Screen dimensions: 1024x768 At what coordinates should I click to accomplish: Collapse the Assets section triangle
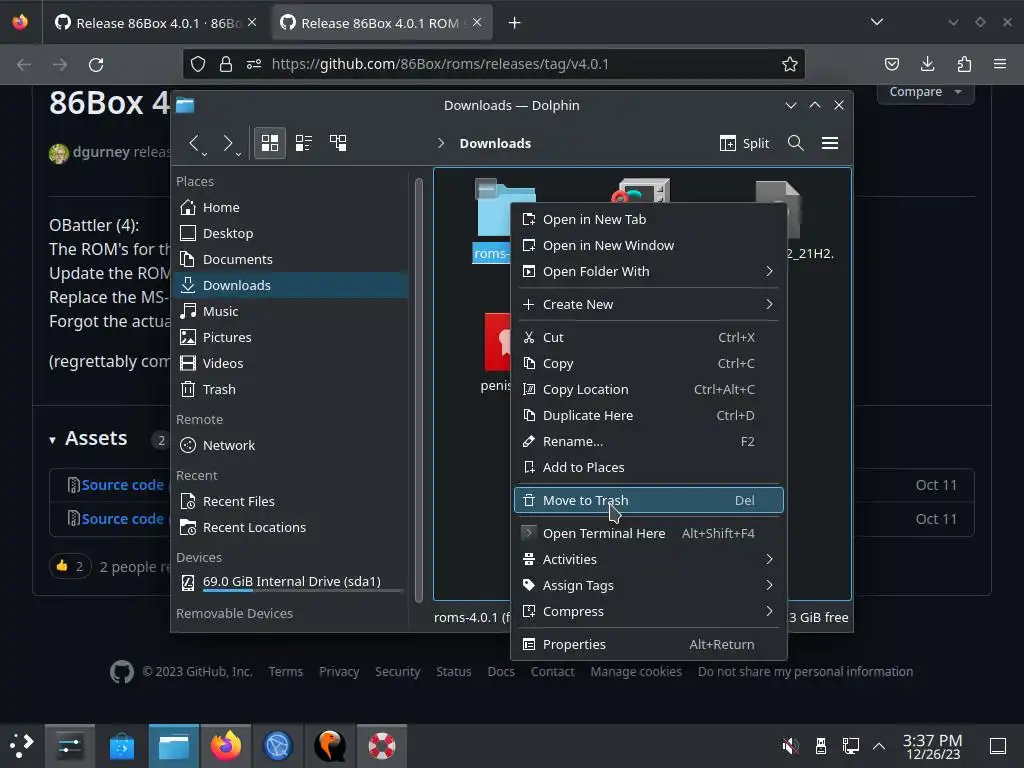coord(52,440)
